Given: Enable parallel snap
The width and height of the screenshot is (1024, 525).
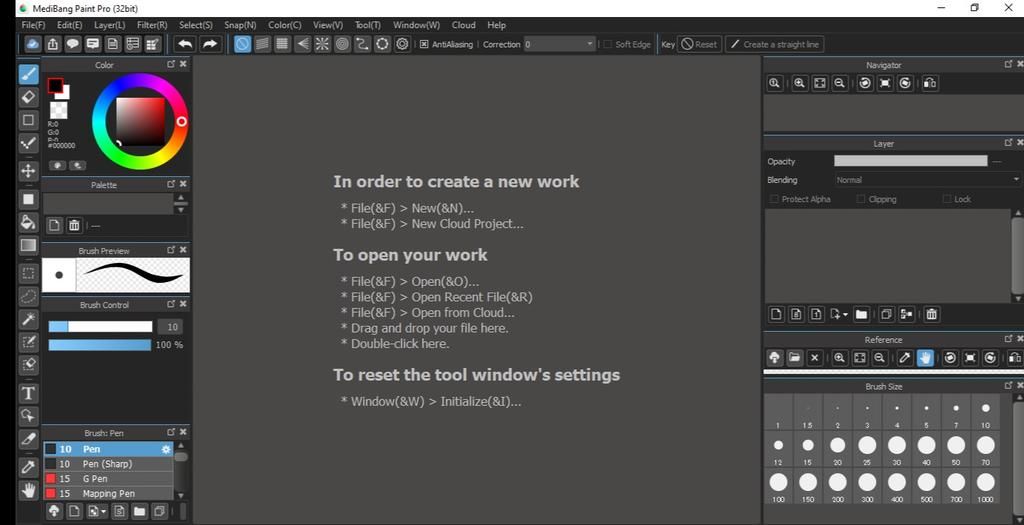Looking at the screenshot, I should coord(263,44).
